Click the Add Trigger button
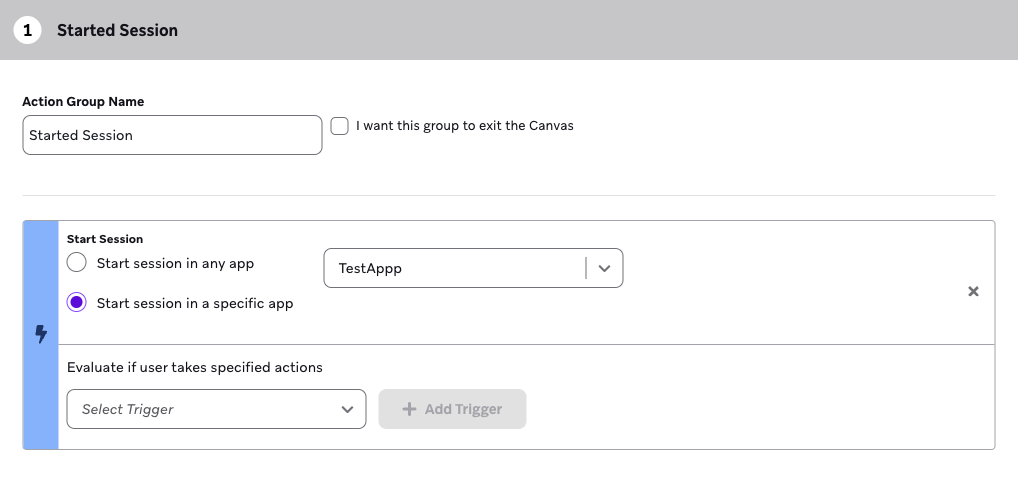Screen dimensions: 1018x477 [x=452, y=409]
